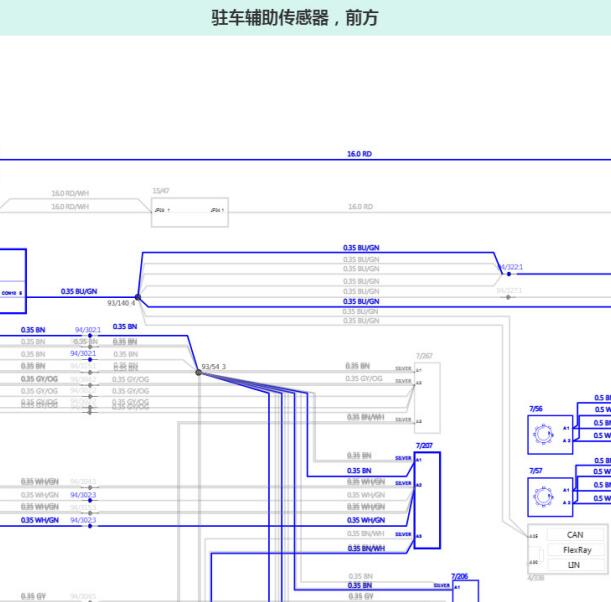Image resolution: width=611 pixels, height=602 pixels.
Task: Click the gray 0.35 GY/OG label near 7/267
Action: [364, 379]
